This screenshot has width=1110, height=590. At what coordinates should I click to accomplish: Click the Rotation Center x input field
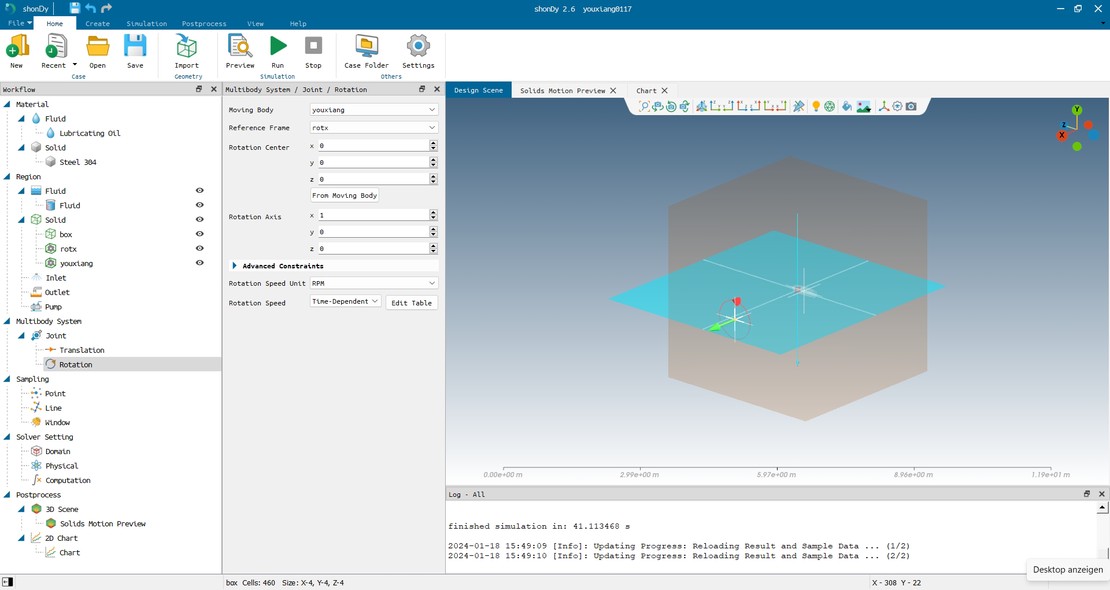373,145
